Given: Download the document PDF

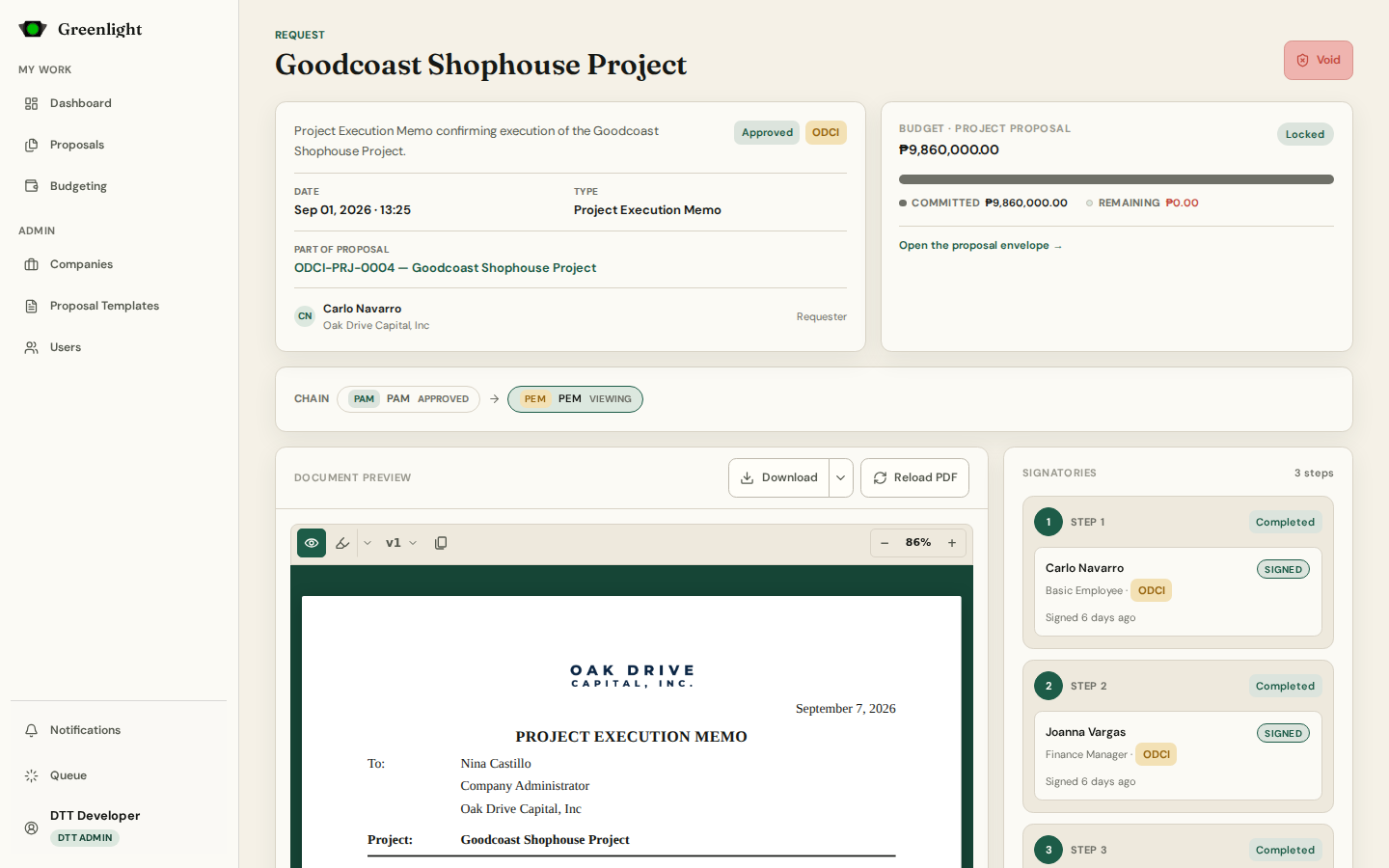Looking at the screenshot, I should pos(778,477).
